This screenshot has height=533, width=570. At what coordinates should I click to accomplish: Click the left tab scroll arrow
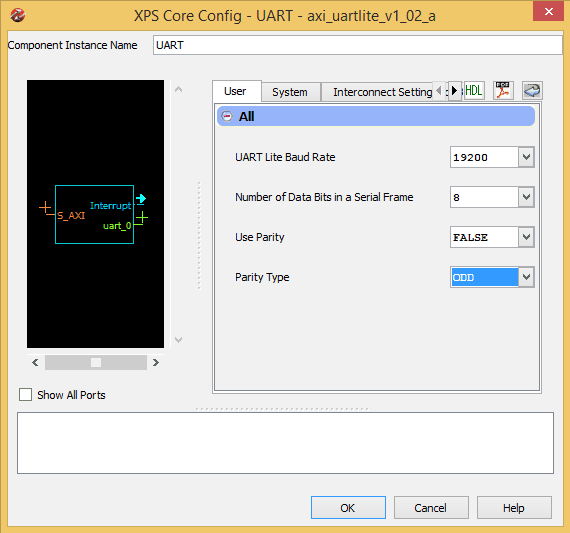pos(439,90)
